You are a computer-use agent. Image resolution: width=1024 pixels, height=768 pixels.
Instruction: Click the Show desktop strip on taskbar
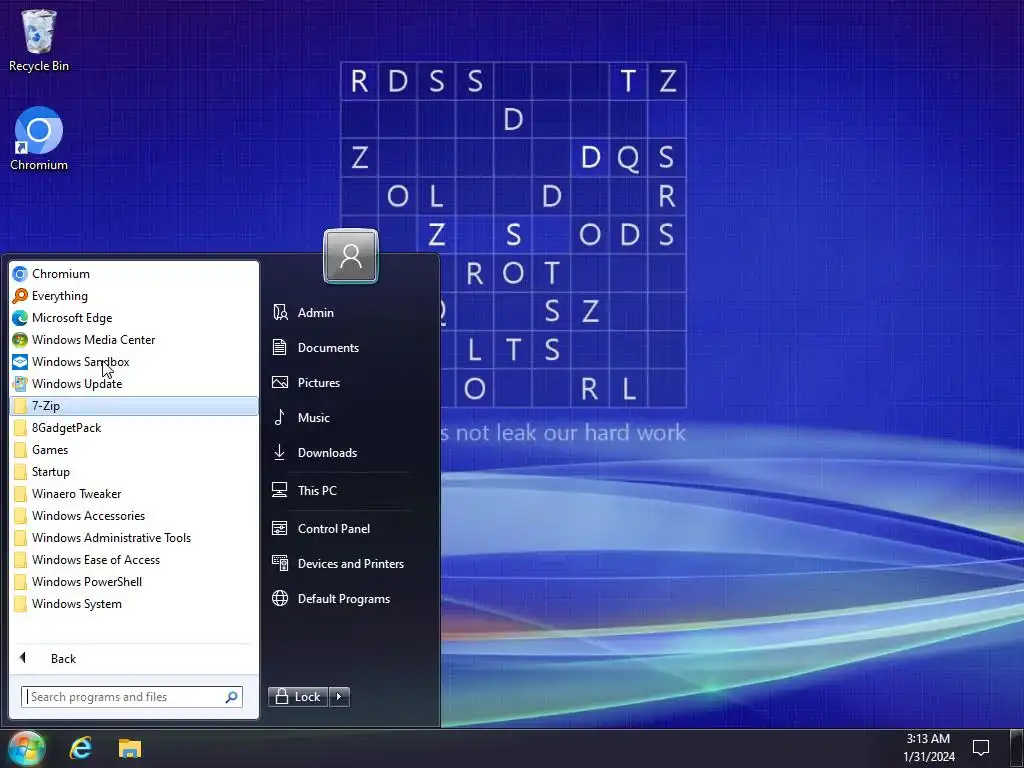tap(1017, 748)
